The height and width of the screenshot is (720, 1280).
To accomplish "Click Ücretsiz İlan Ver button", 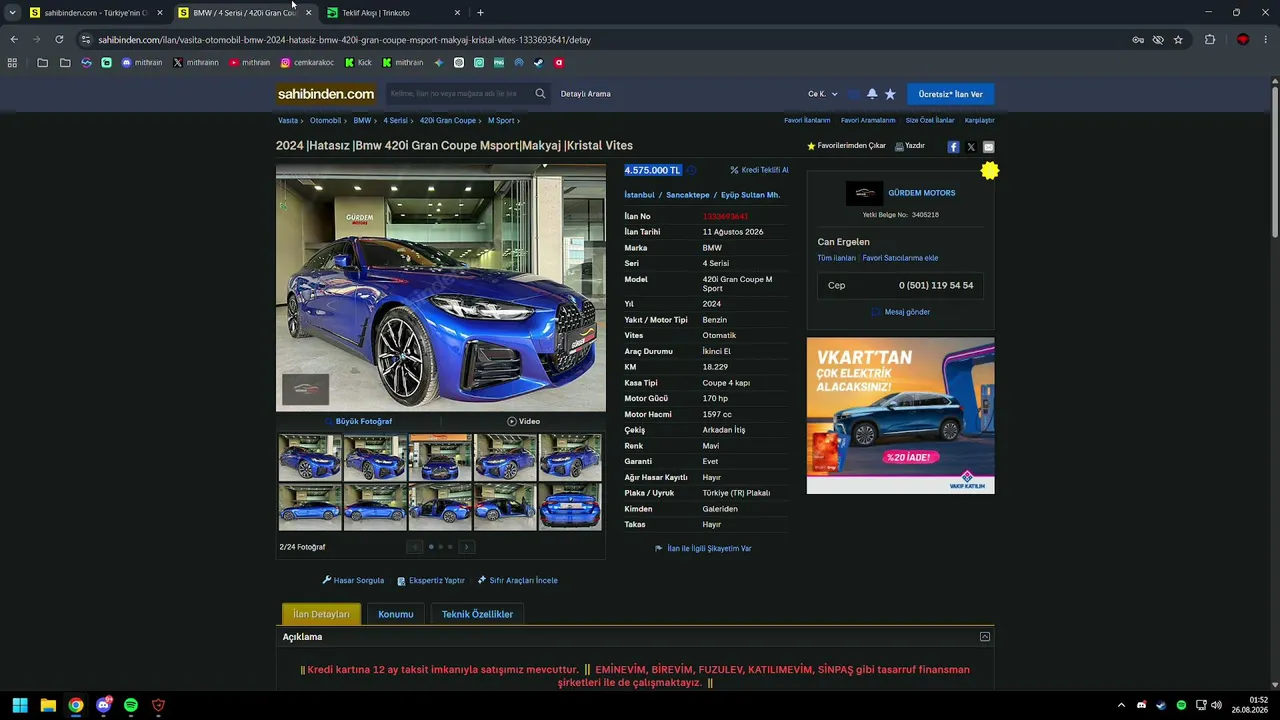I will (950, 94).
